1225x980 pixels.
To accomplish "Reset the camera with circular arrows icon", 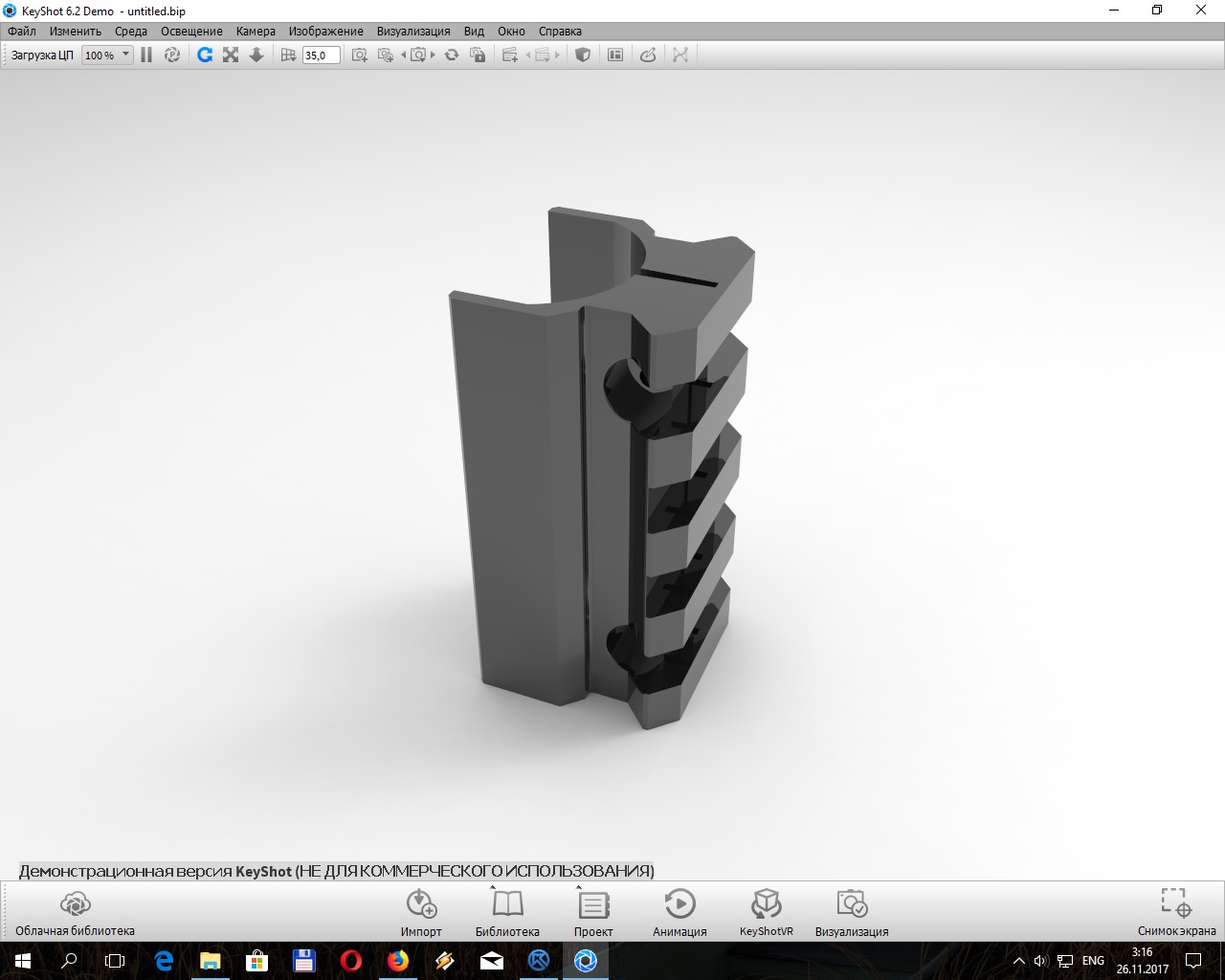I will (452, 56).
